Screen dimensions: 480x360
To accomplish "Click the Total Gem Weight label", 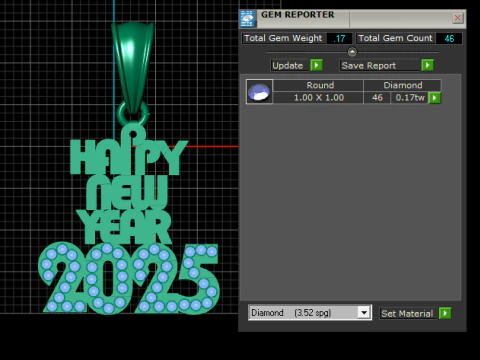I will (x=283, y=38).
